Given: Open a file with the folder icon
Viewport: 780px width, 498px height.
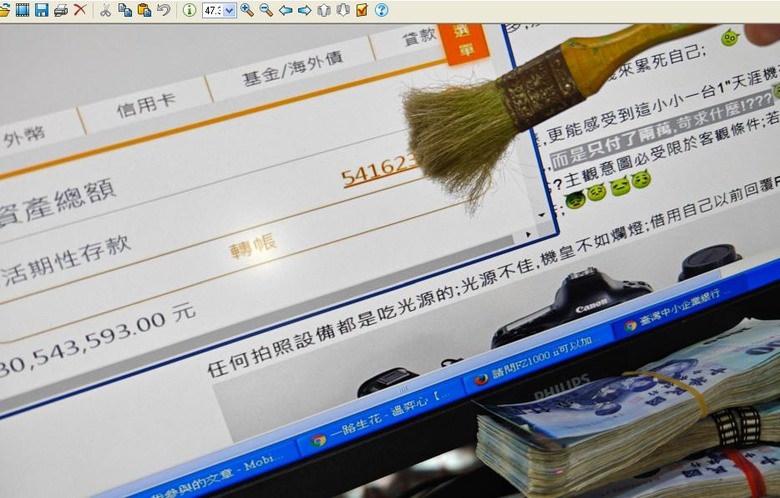Looking at the screenshot, I should pos(4,10).
